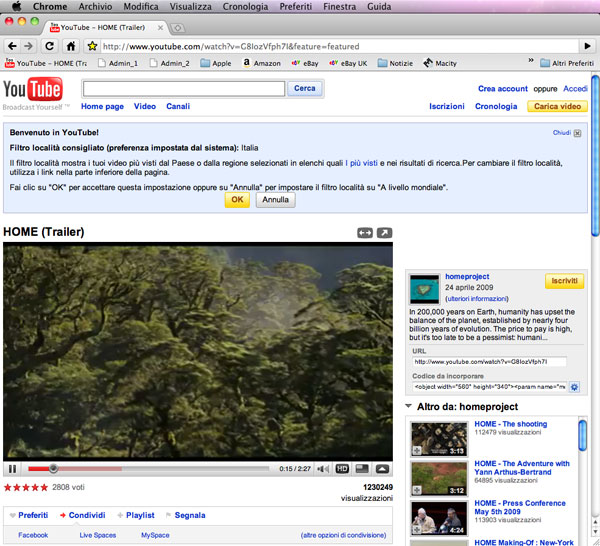
Task: Switch player to widescreen size button
Action: [x=362, y=469]
